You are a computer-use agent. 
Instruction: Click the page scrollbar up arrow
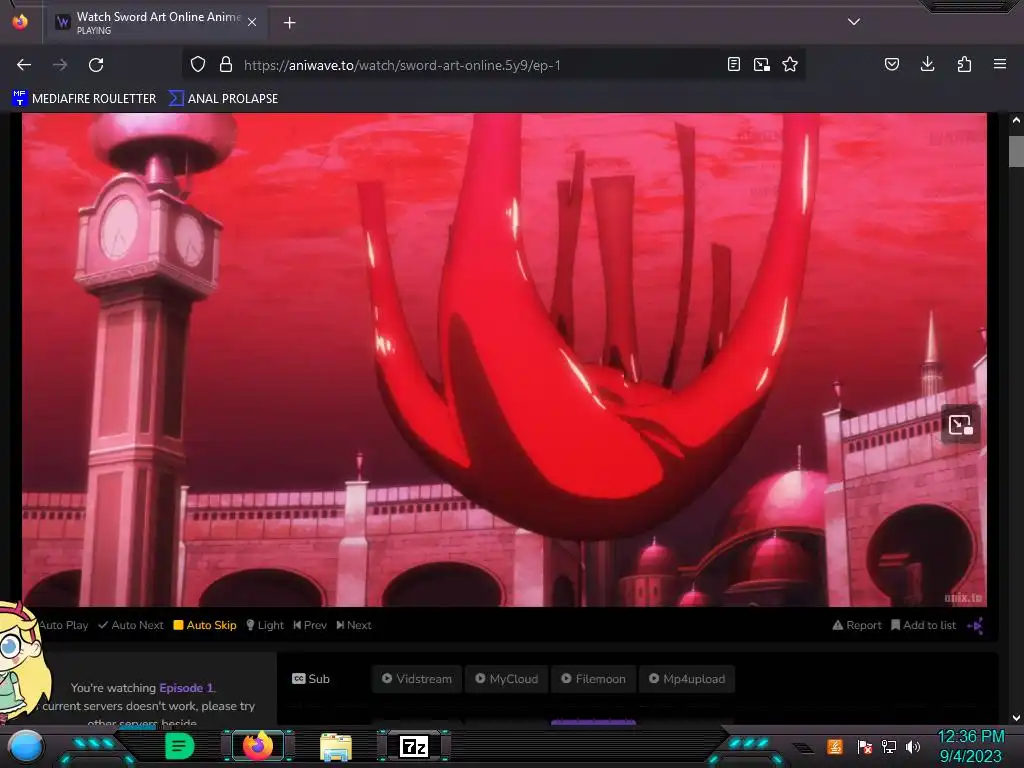point(1016,120)
